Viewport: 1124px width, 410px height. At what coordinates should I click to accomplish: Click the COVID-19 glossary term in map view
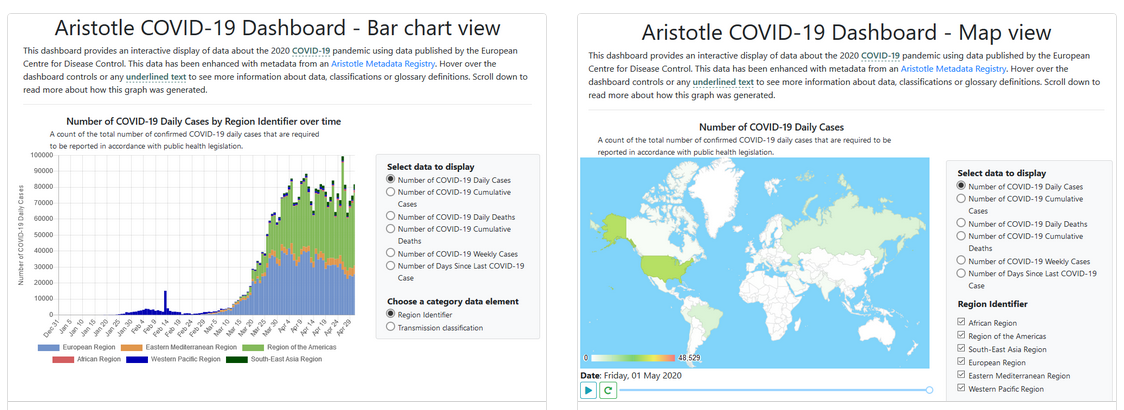880,56
